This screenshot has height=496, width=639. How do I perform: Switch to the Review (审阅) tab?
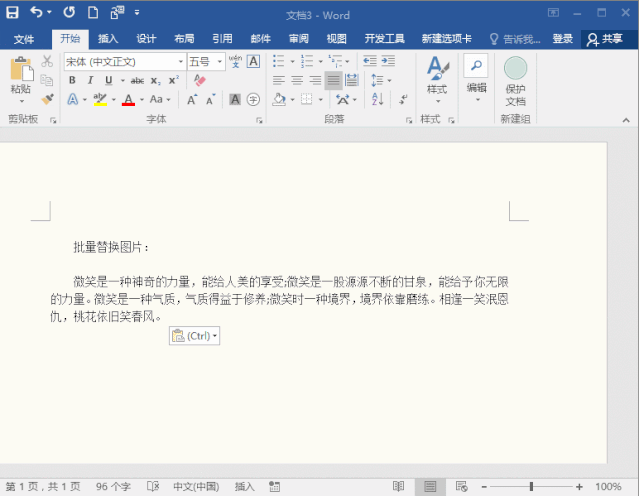pos(299,39)
